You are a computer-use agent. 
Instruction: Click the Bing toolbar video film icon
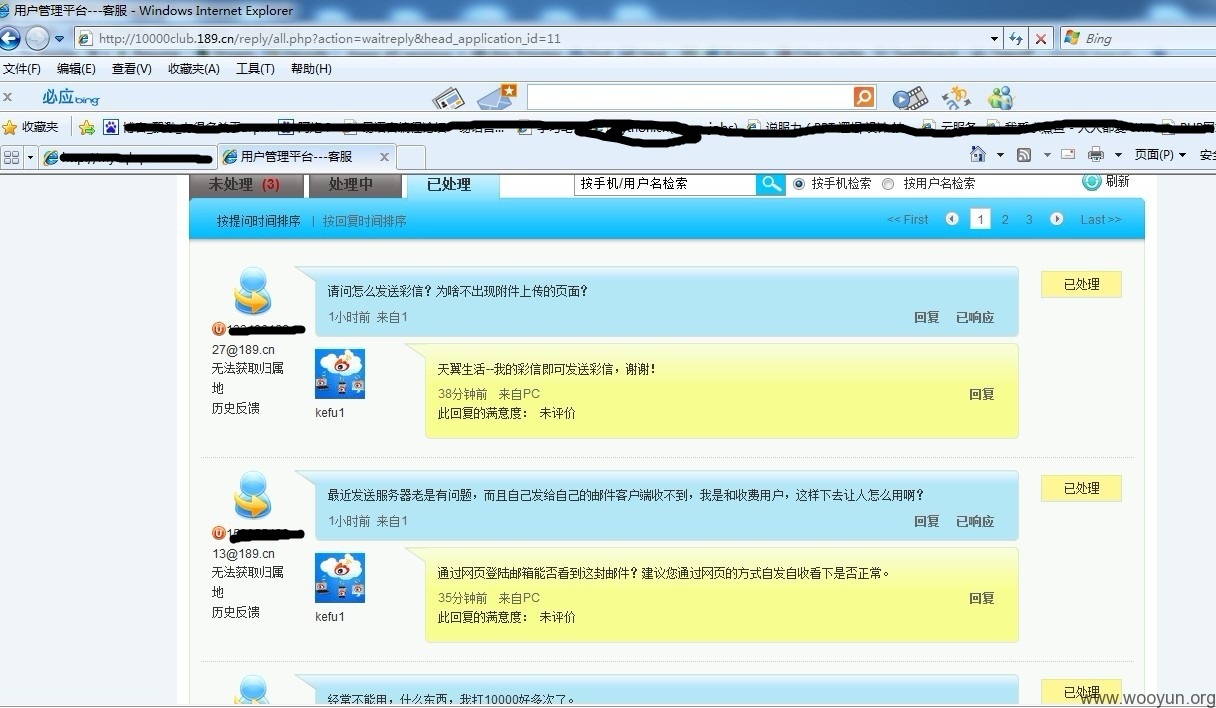tap(909, 98)
